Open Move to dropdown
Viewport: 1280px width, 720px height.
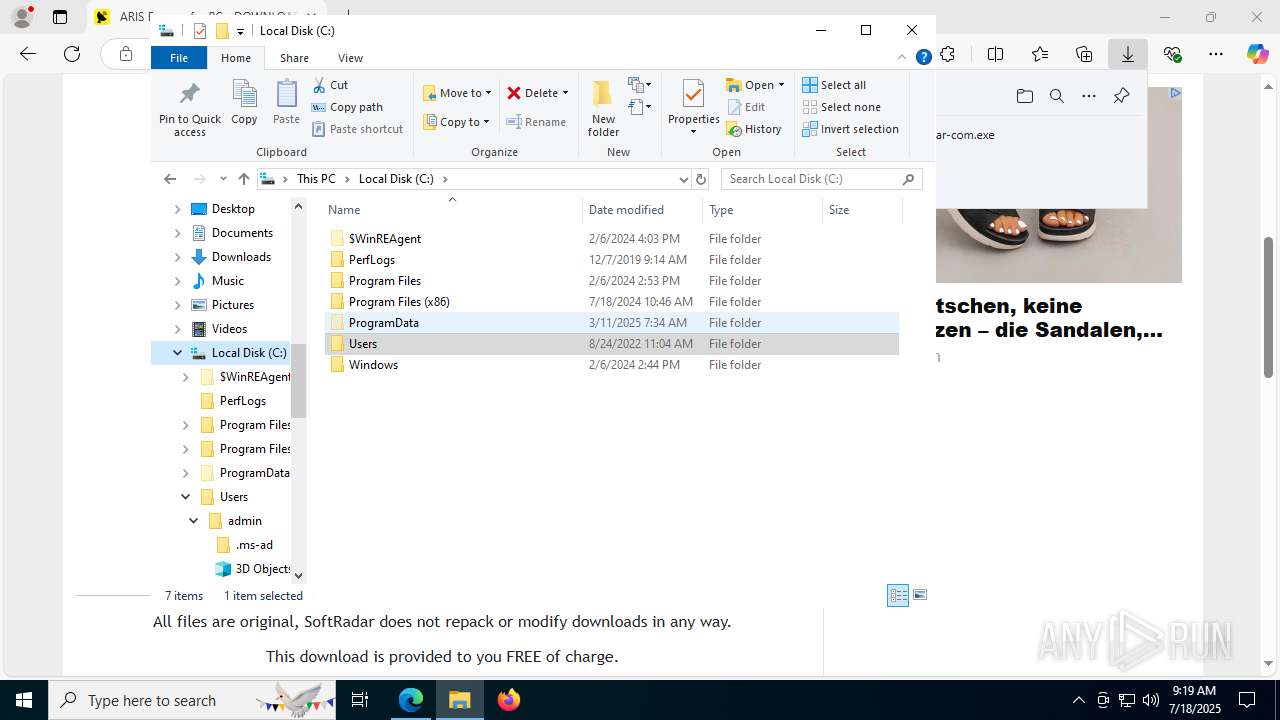click(x=457, y=93)
